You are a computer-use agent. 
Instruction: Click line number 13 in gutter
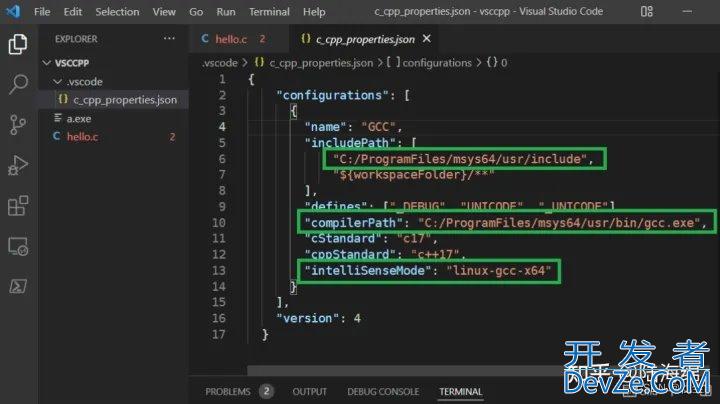coord(219,270)
